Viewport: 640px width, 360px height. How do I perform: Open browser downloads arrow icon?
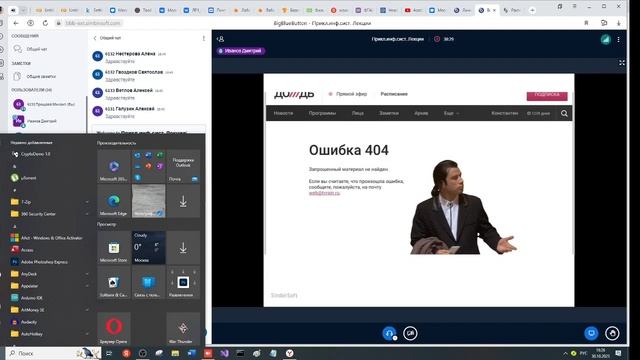coord(619,23)
